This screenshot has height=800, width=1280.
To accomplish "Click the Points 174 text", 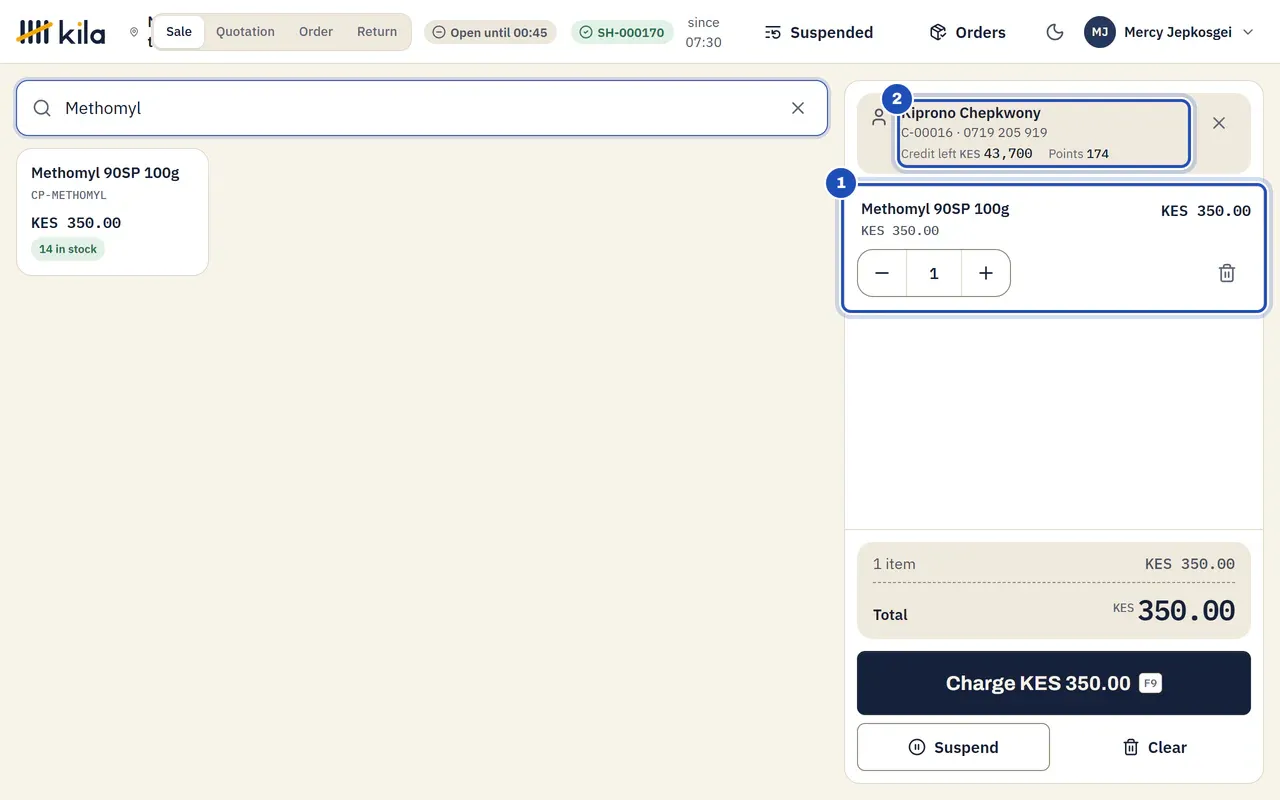I will pos(1079,154).
